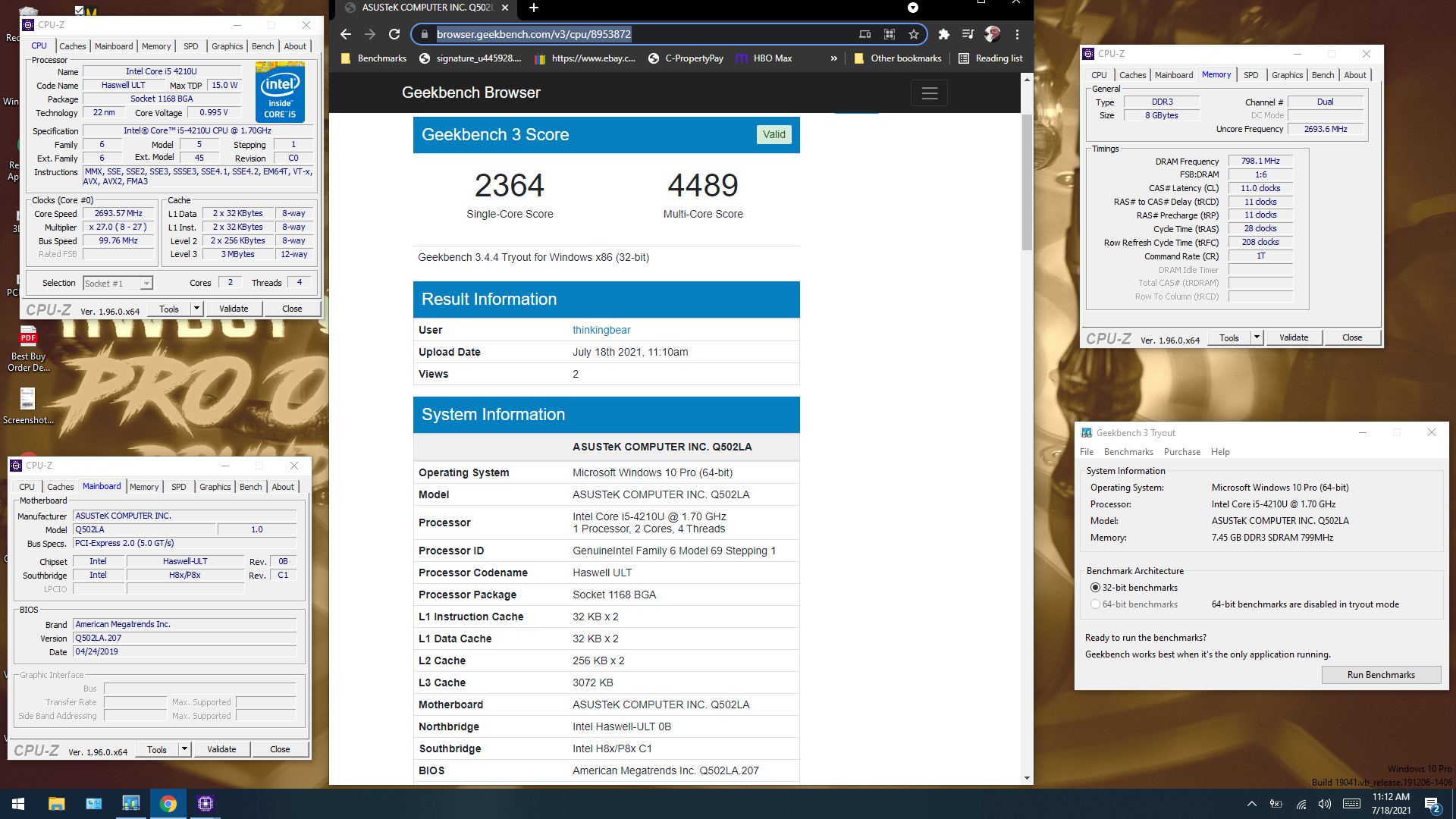Open Benchmarks bookmark folder
This screenshot has width=1456, height=819.
(374, 58)
